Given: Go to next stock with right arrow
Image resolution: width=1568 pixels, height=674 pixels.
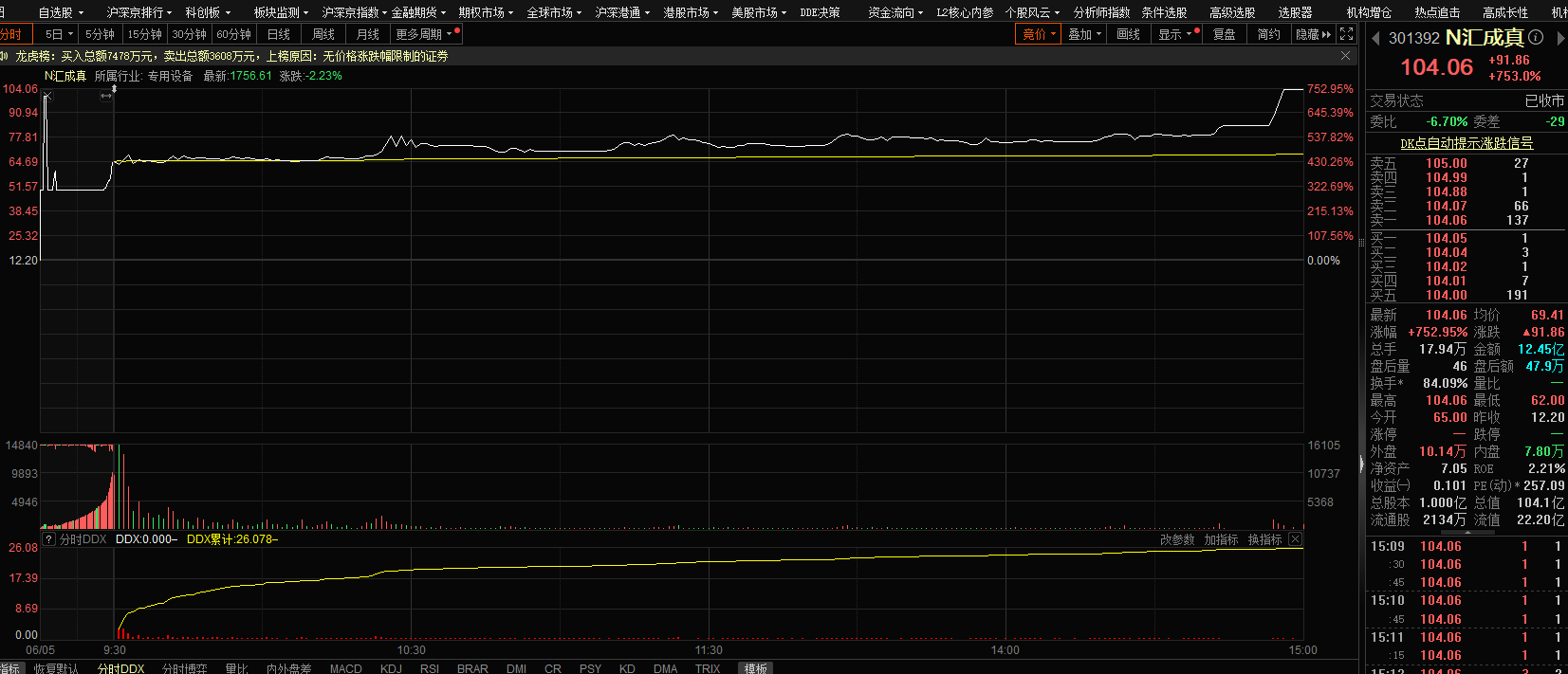Looking at the screenshot, I should tap(1560, 38).
